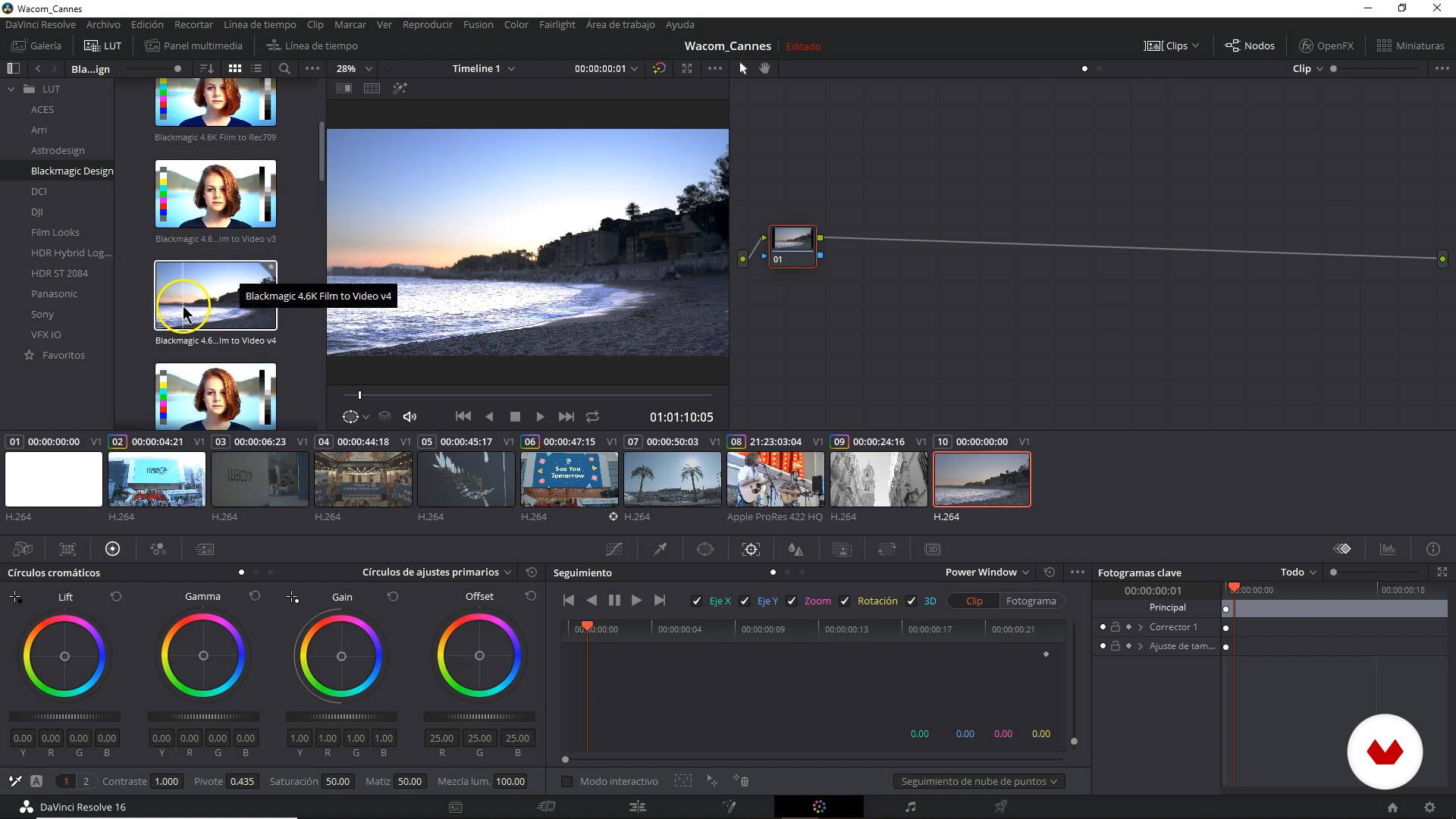Select the hand pan tool in node editor

(764, 68)
